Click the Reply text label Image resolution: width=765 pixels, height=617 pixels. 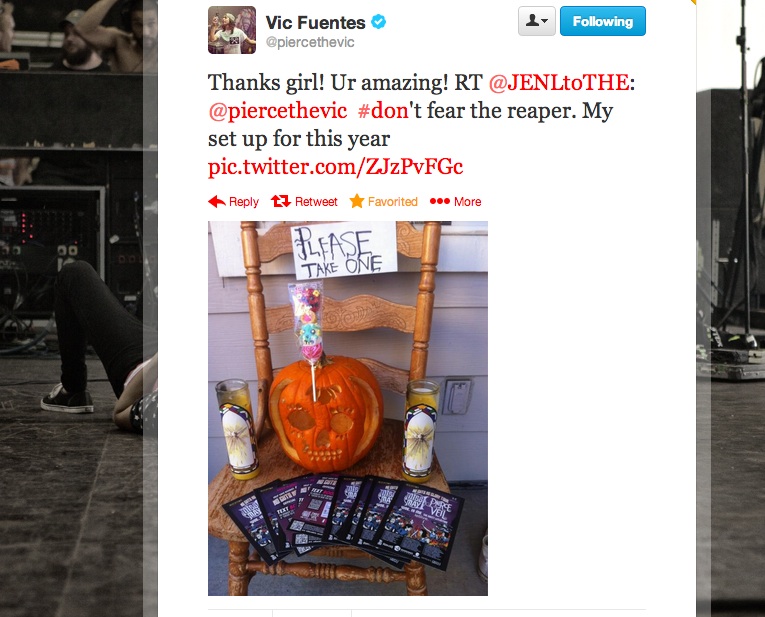click(x=243, y=202)
